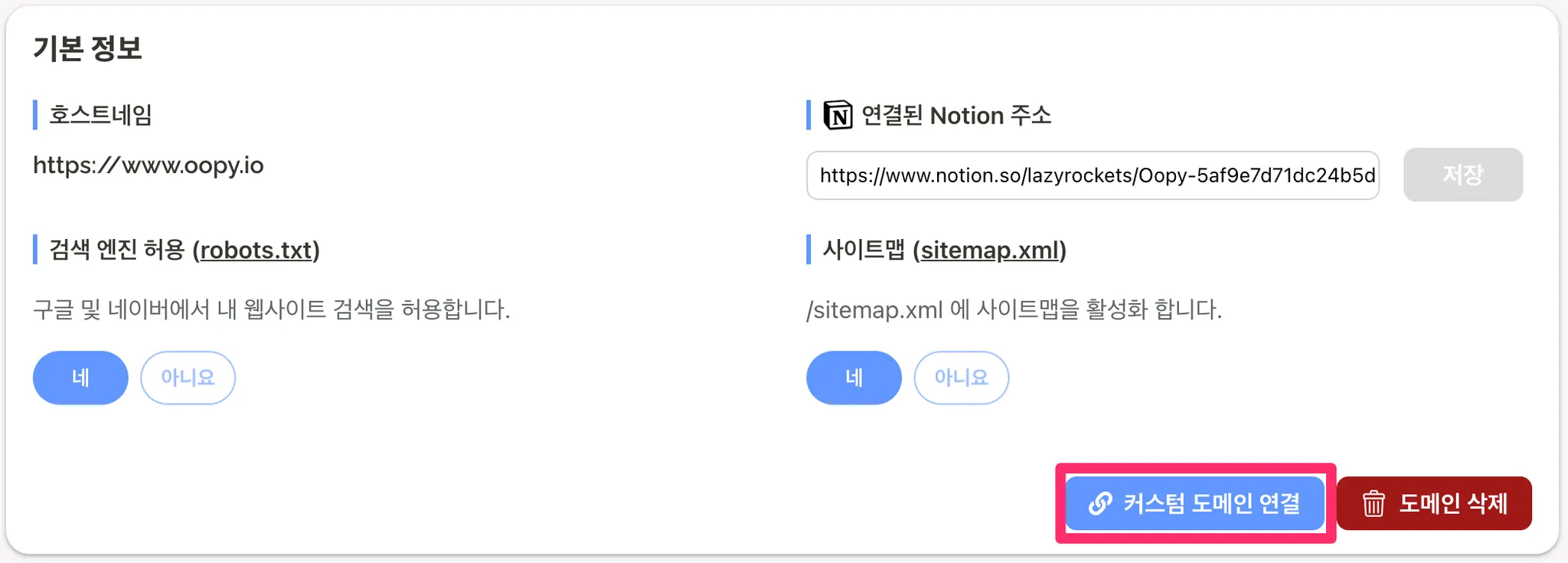Select 아니요 to disable sitemap.xml
Image resolution: width=1568 pixels, height=563 pixels.
pyautogui.click(x=961, y=378)
